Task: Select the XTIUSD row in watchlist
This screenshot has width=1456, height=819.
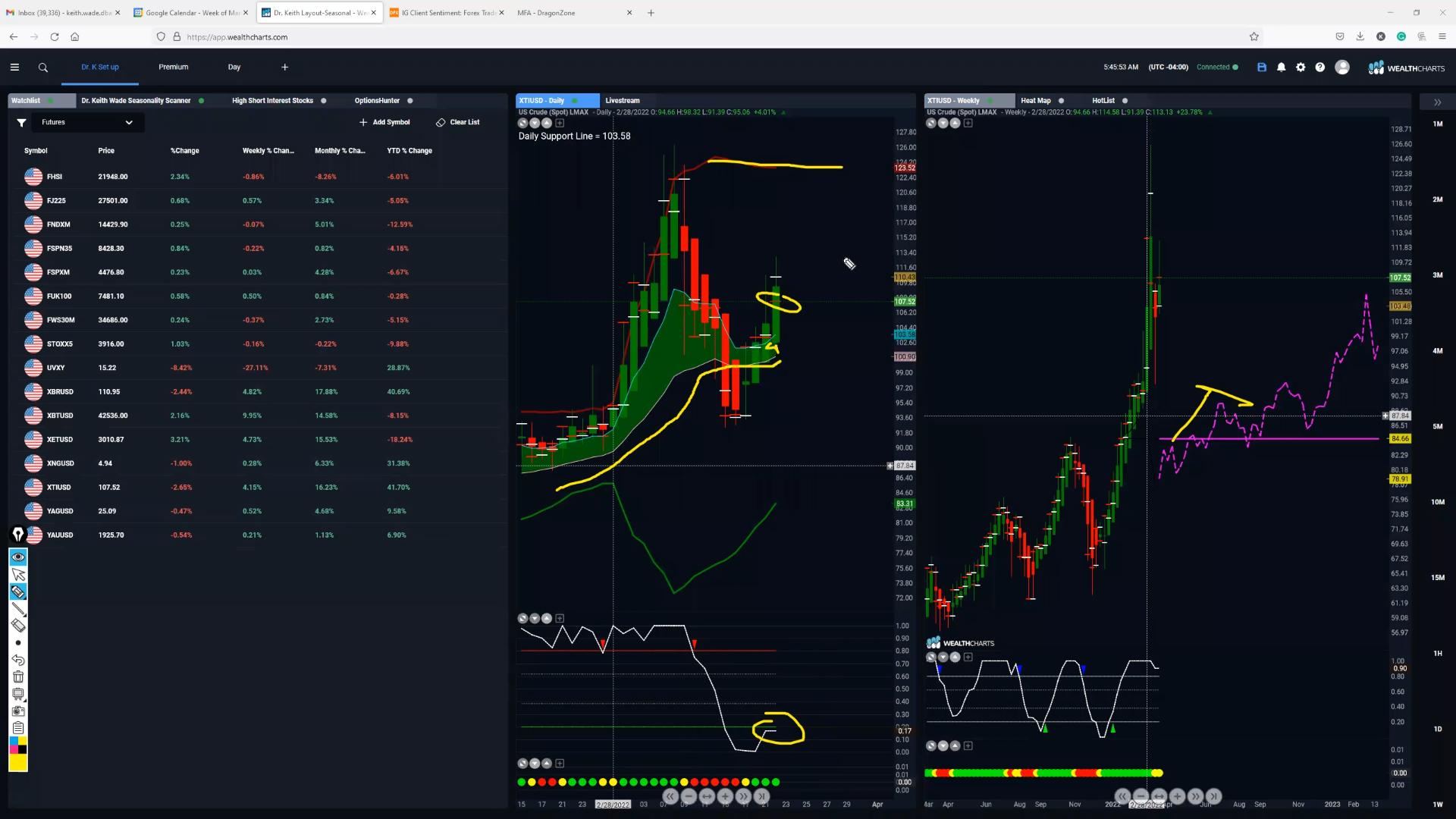Action: pyautogui.click(x=258, y=488)
